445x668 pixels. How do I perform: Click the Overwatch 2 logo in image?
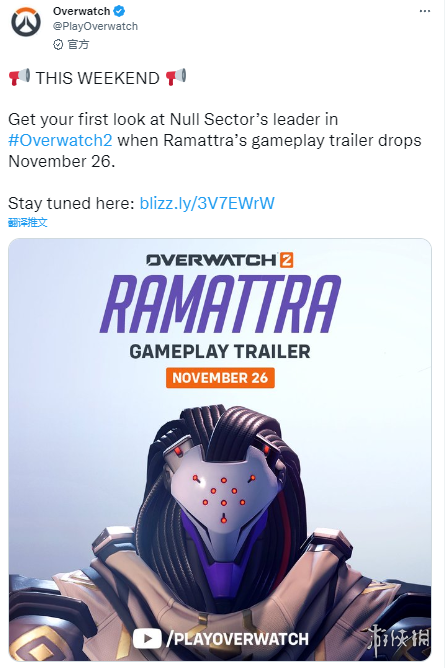tap(220, 260)
